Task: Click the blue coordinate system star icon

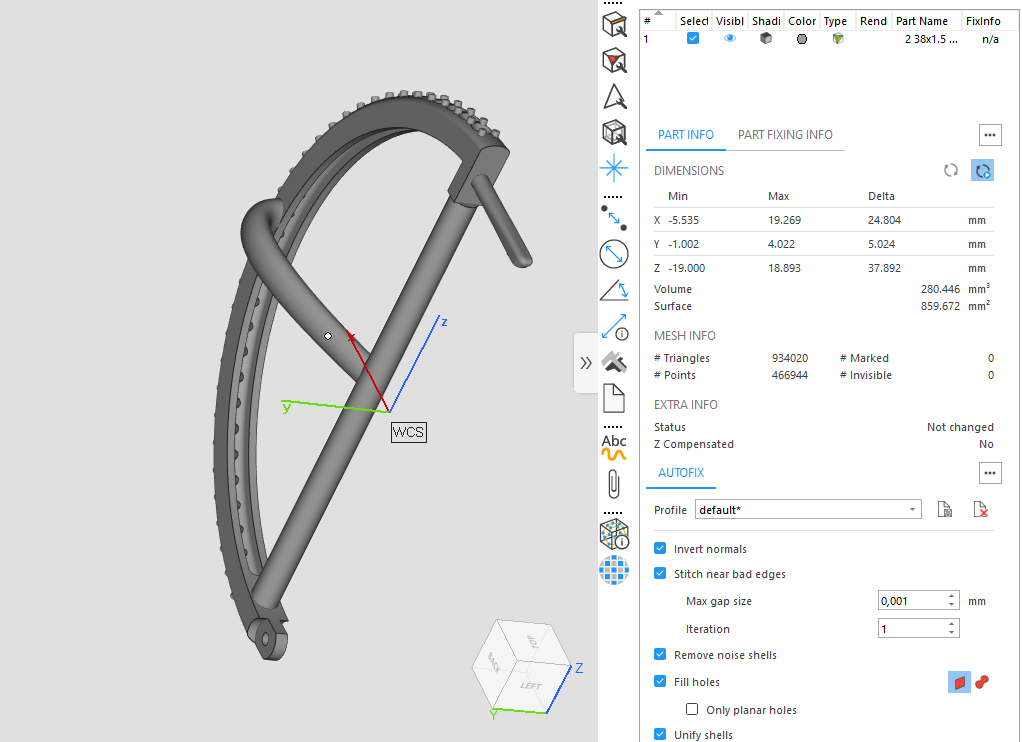Action: click(x=613, y=168)
